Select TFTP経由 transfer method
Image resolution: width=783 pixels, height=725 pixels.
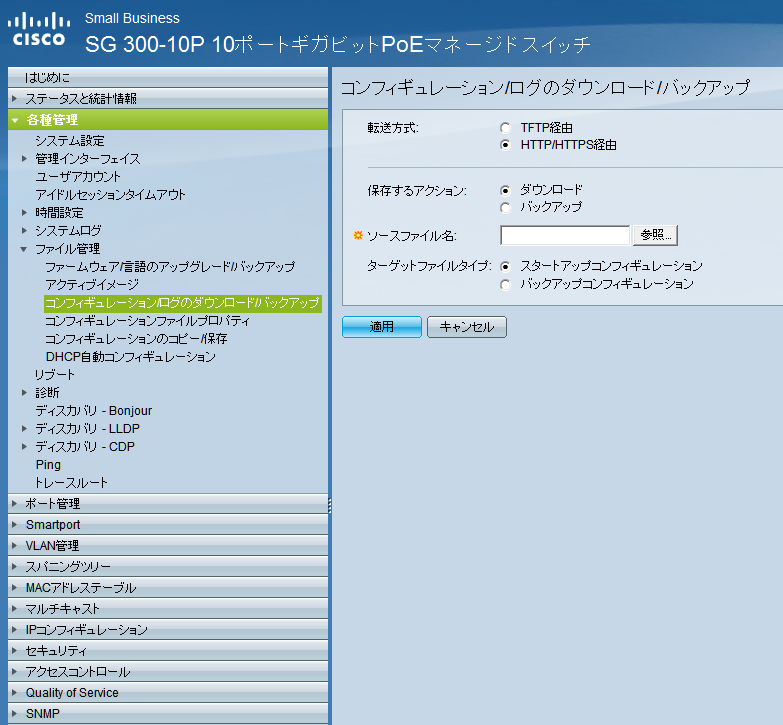[505, 128]
